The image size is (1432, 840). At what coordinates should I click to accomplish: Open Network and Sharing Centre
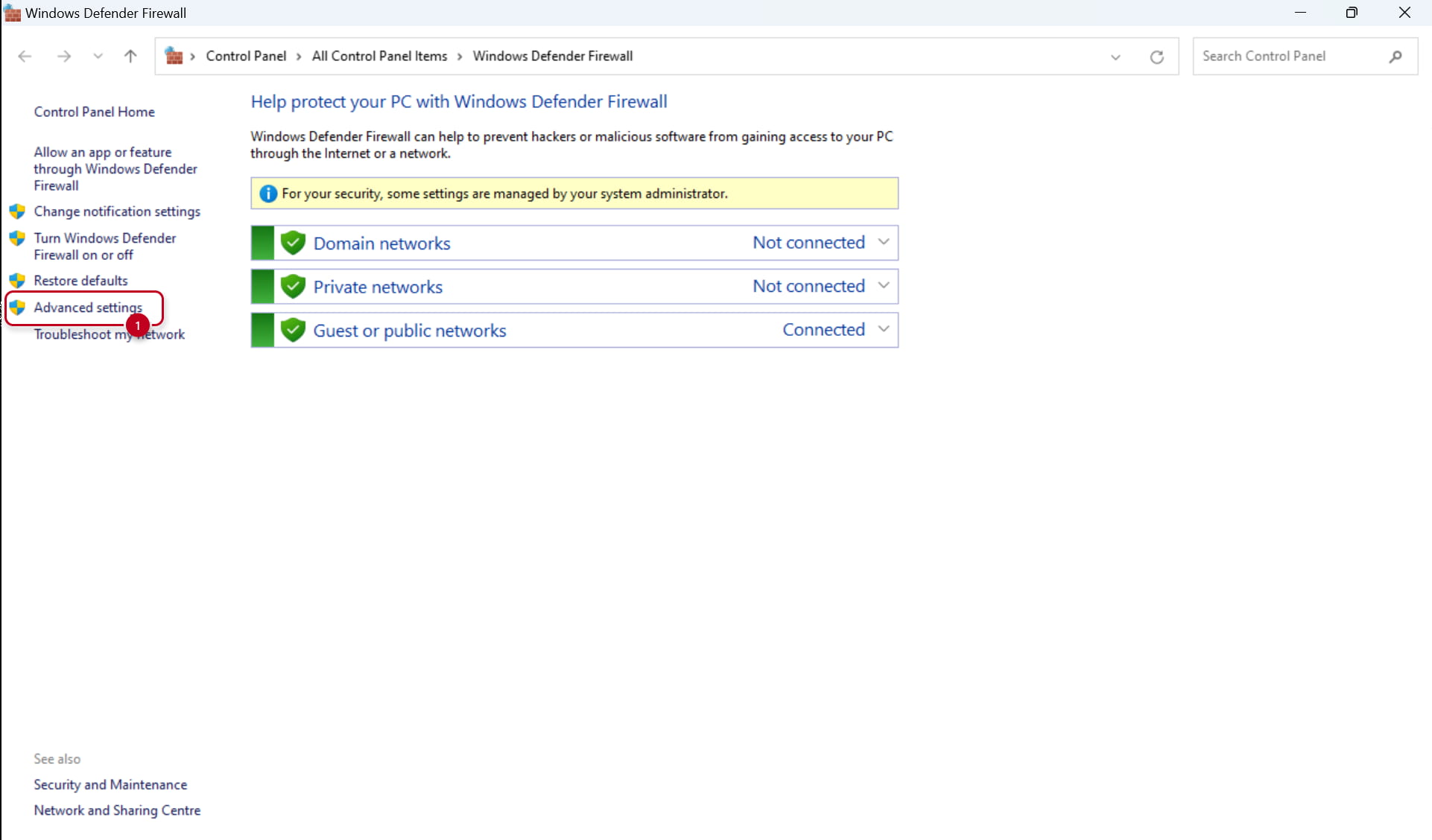point(117,810)
